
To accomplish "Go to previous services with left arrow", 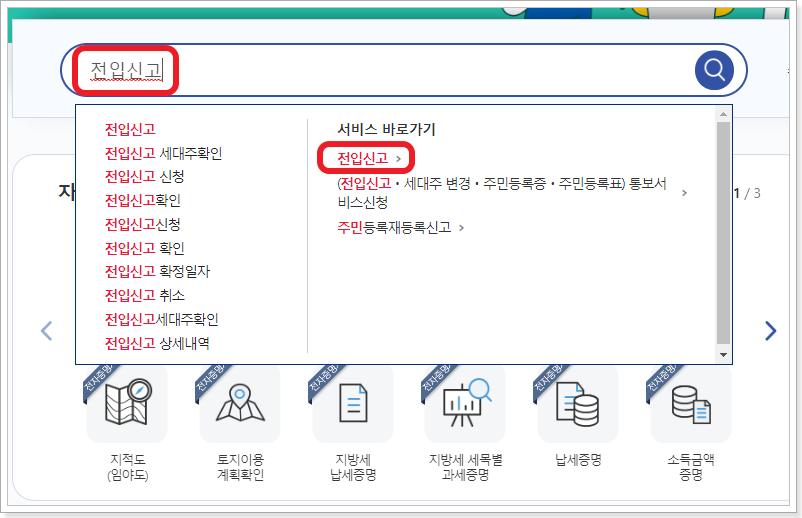I will pos(46,331).
